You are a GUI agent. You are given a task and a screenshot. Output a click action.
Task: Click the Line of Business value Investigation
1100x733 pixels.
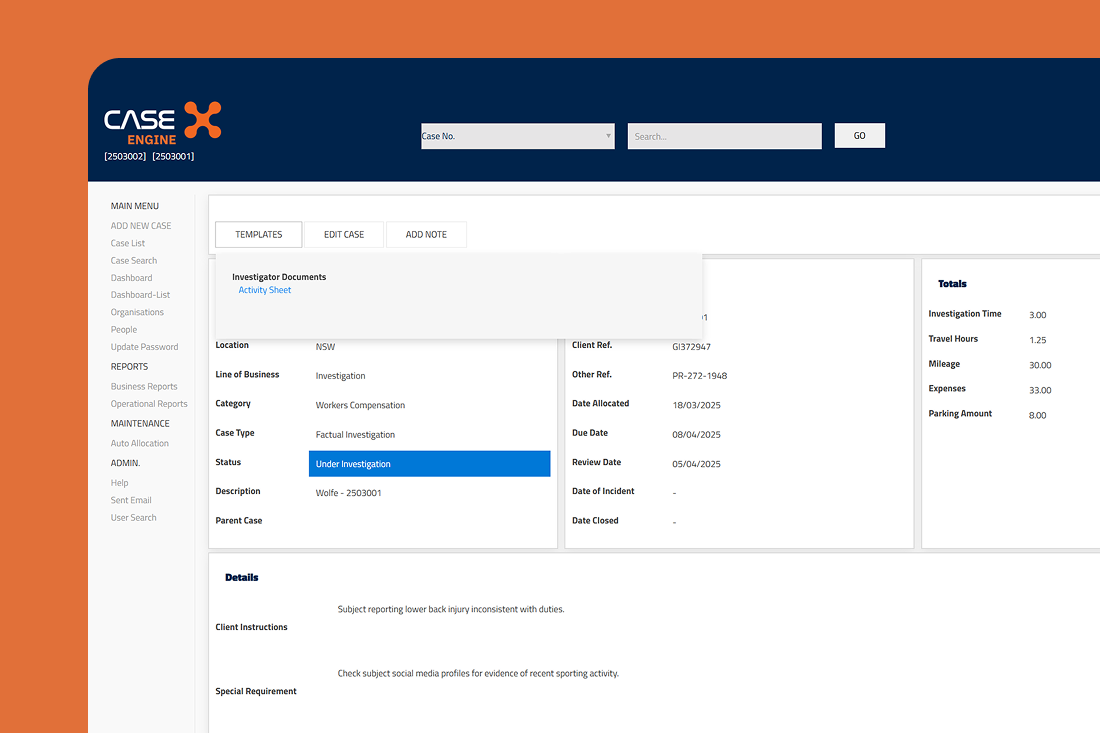coord(340,376)
